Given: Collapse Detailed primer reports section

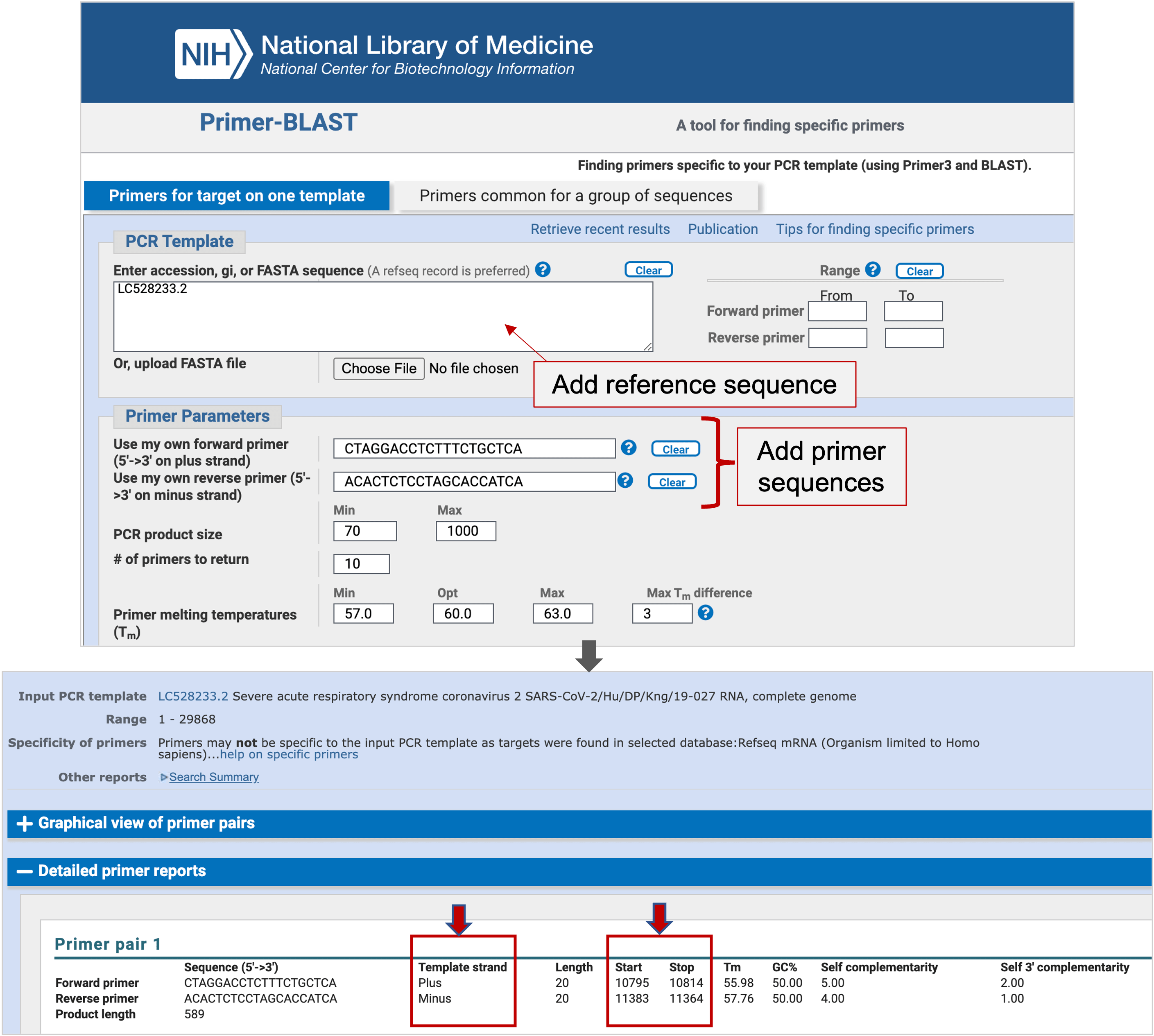Looking at the screenshot, I should pos(24,871).
